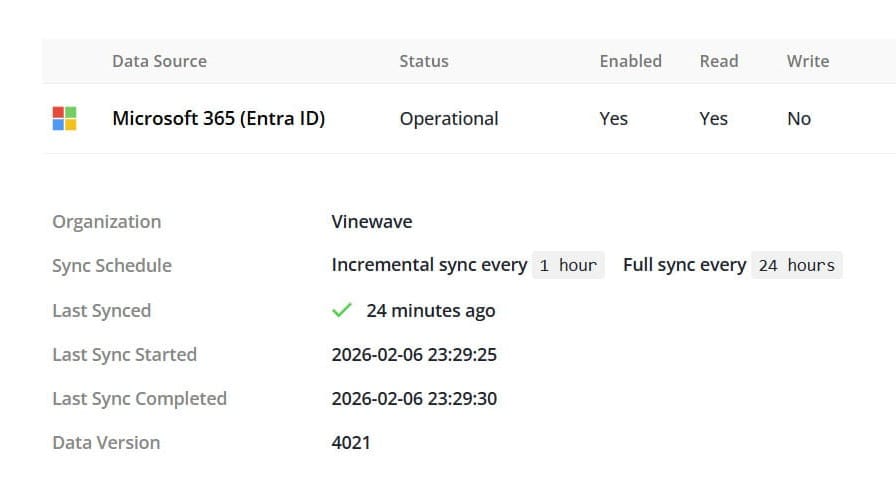Click the Data Version label

click(x=106, y=443)
